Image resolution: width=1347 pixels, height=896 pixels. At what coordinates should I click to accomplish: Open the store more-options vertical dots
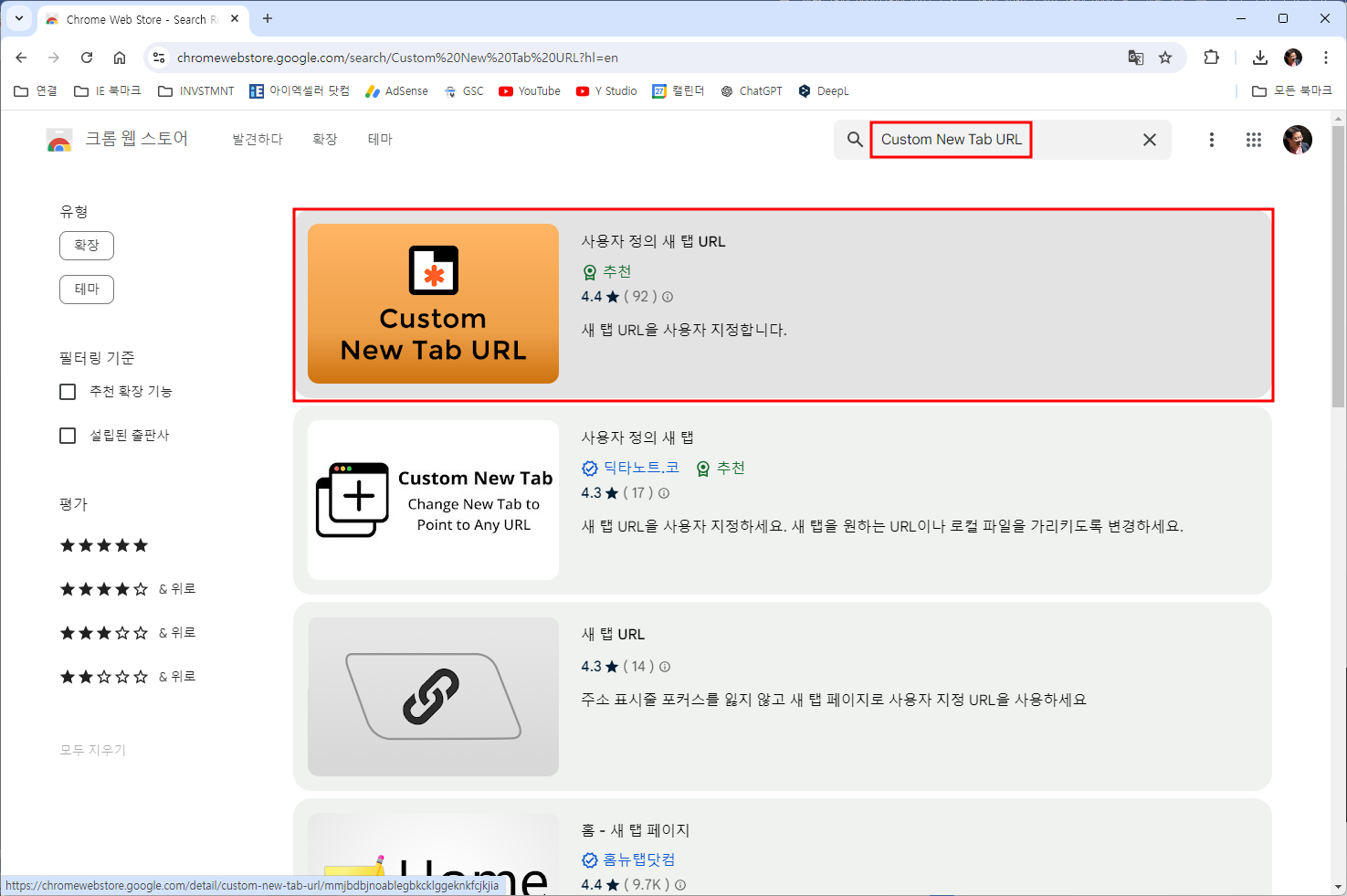click(x=1212, y=140)
